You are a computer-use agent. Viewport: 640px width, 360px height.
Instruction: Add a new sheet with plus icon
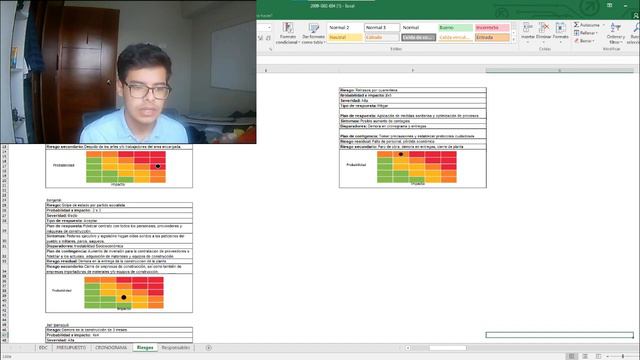point(209,348)
